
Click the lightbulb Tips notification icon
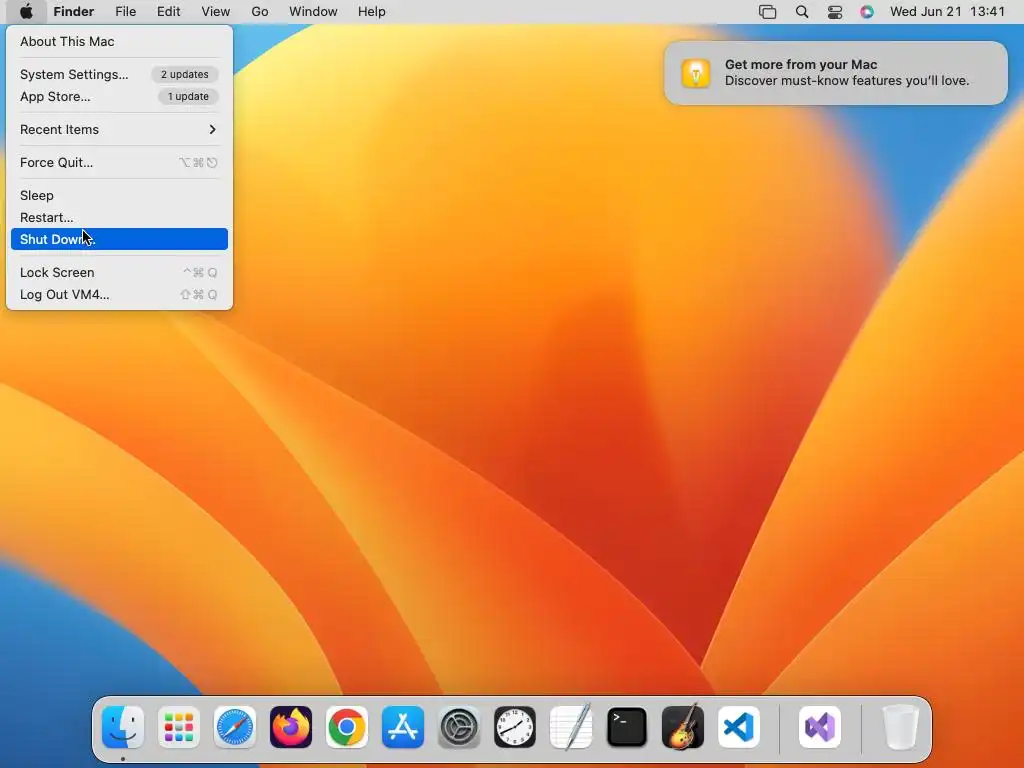pyautogui.click(x=696, y=73)
